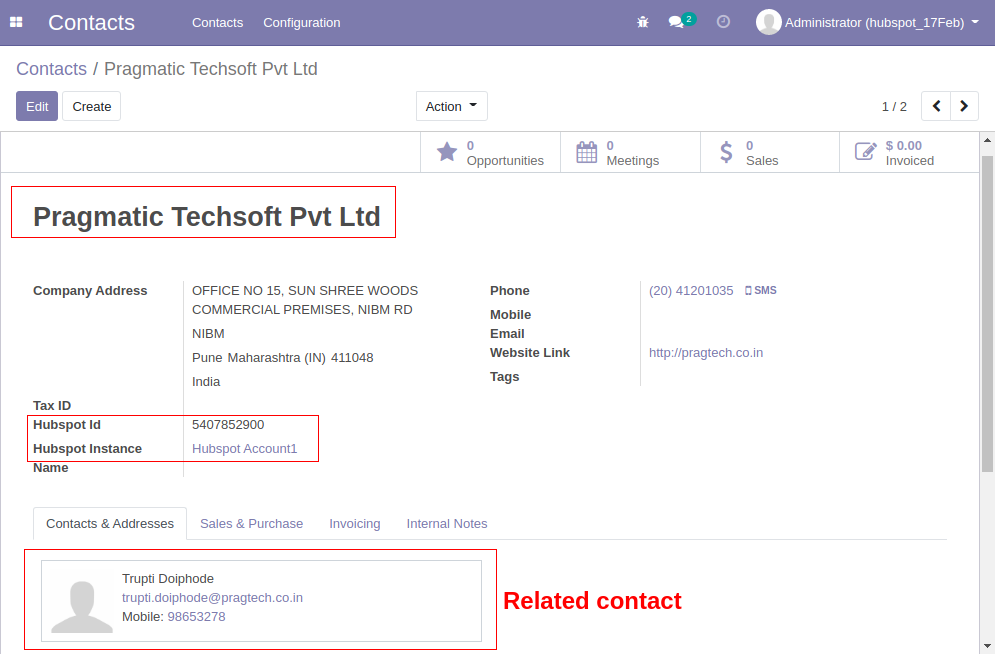Go back via Contacts breadcrumb link
The height and width of the screenshot is (654, 995).
(x=51, y=69)
